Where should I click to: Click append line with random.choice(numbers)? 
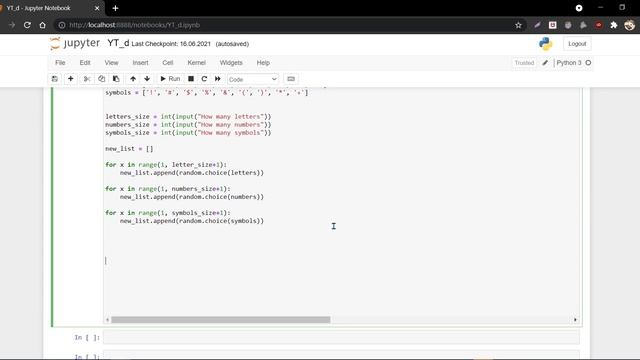click(192, 197)
